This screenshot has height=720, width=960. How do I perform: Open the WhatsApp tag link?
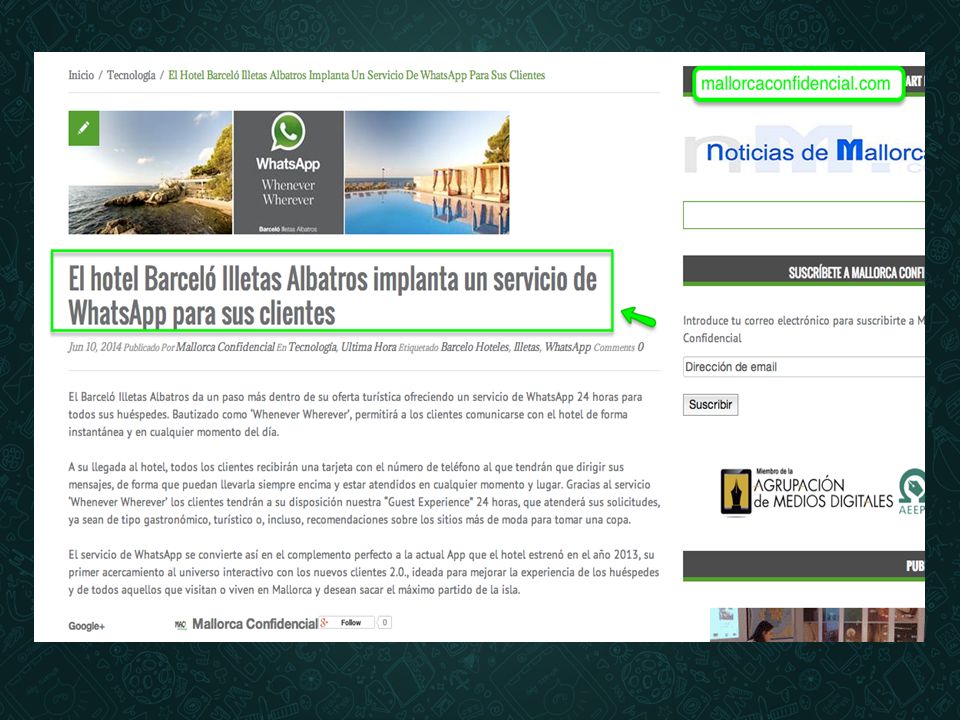tap(568, 347)
